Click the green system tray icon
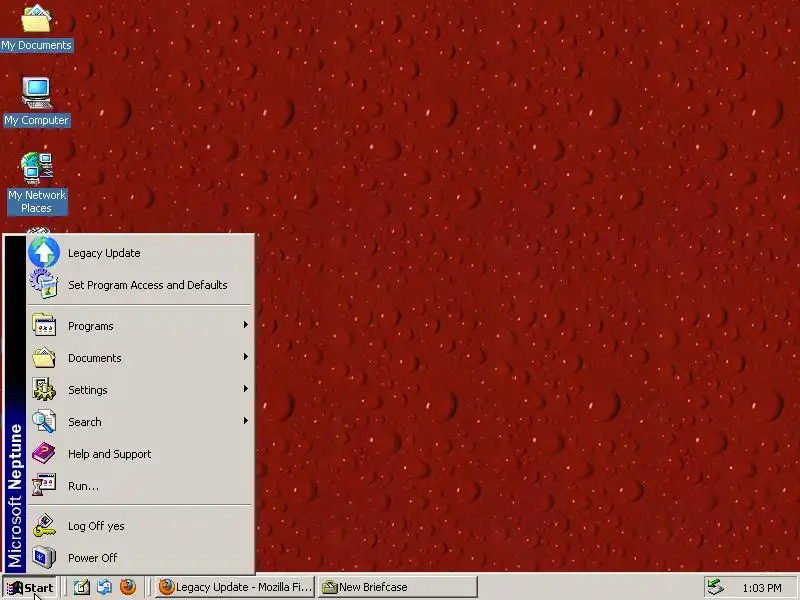The width and height of the screenshot is (800, 600). pyautogui.click(x=715, y=587)
